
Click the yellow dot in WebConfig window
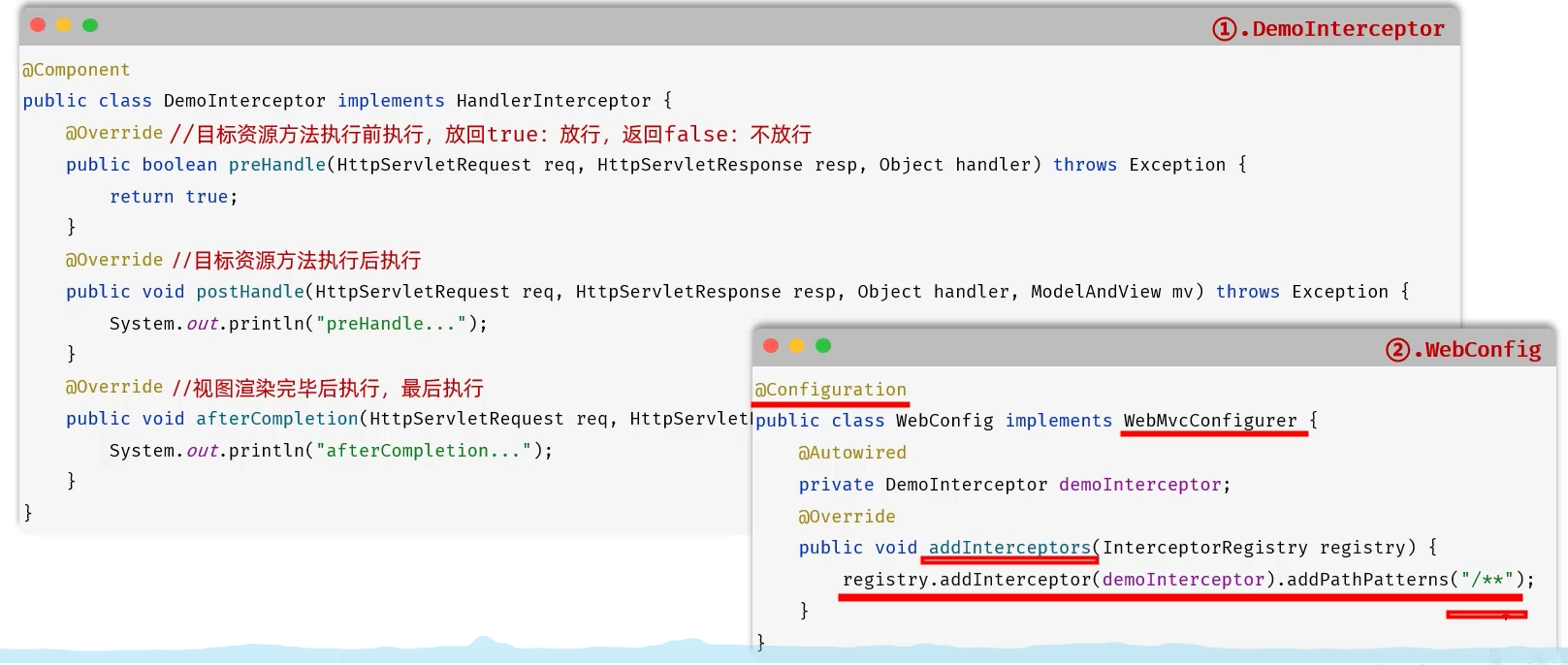pyautogui.click(x=797, y=346)
